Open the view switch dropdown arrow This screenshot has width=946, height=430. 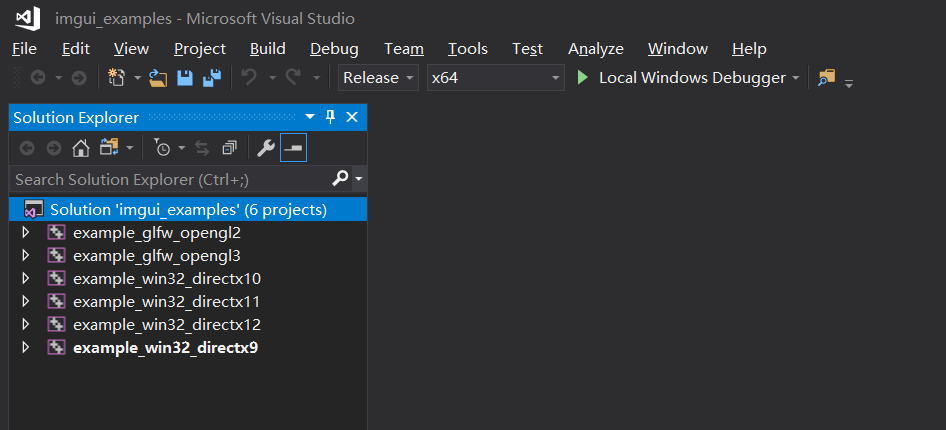pos(130,148)
